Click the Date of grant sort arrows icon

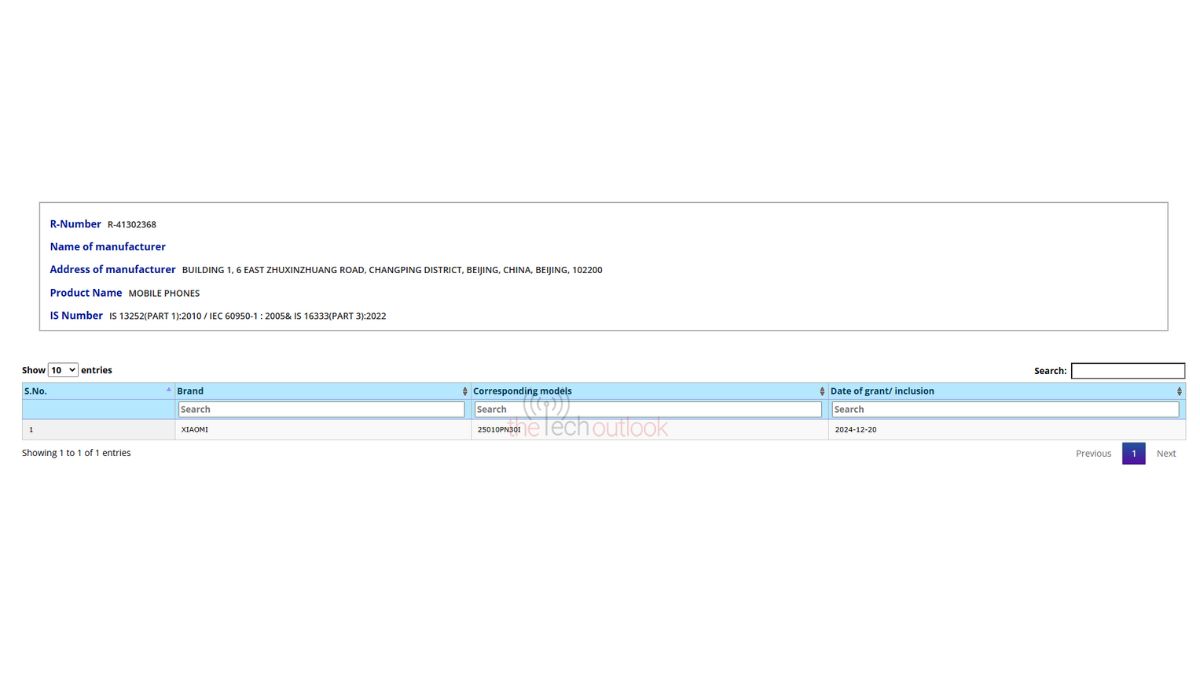(x=1180, y=391)
